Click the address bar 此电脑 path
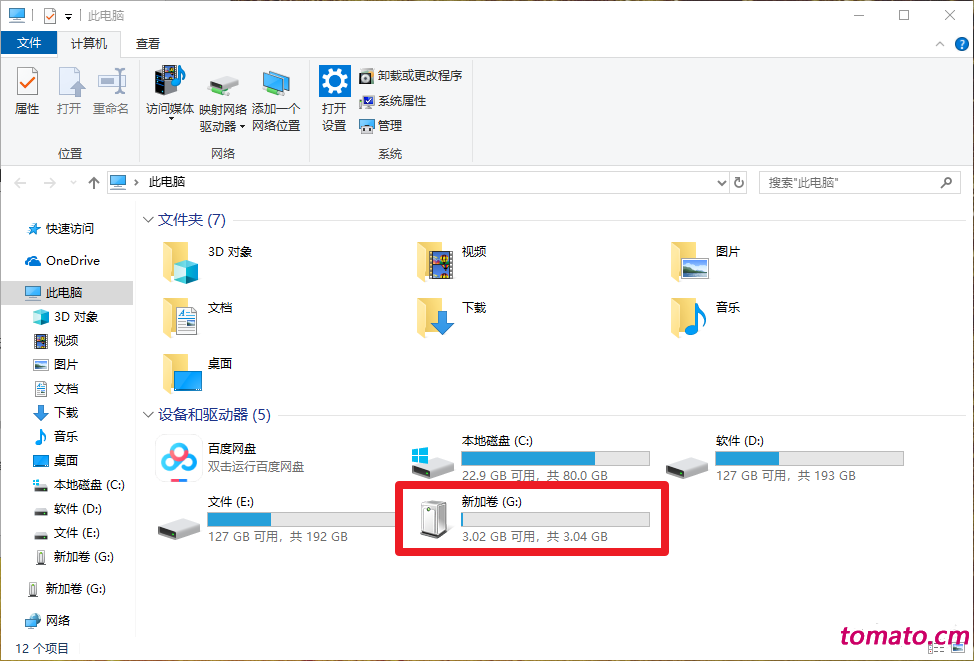Image resolution: width=974 pixels, height=661 pixels. click(166, 182)
